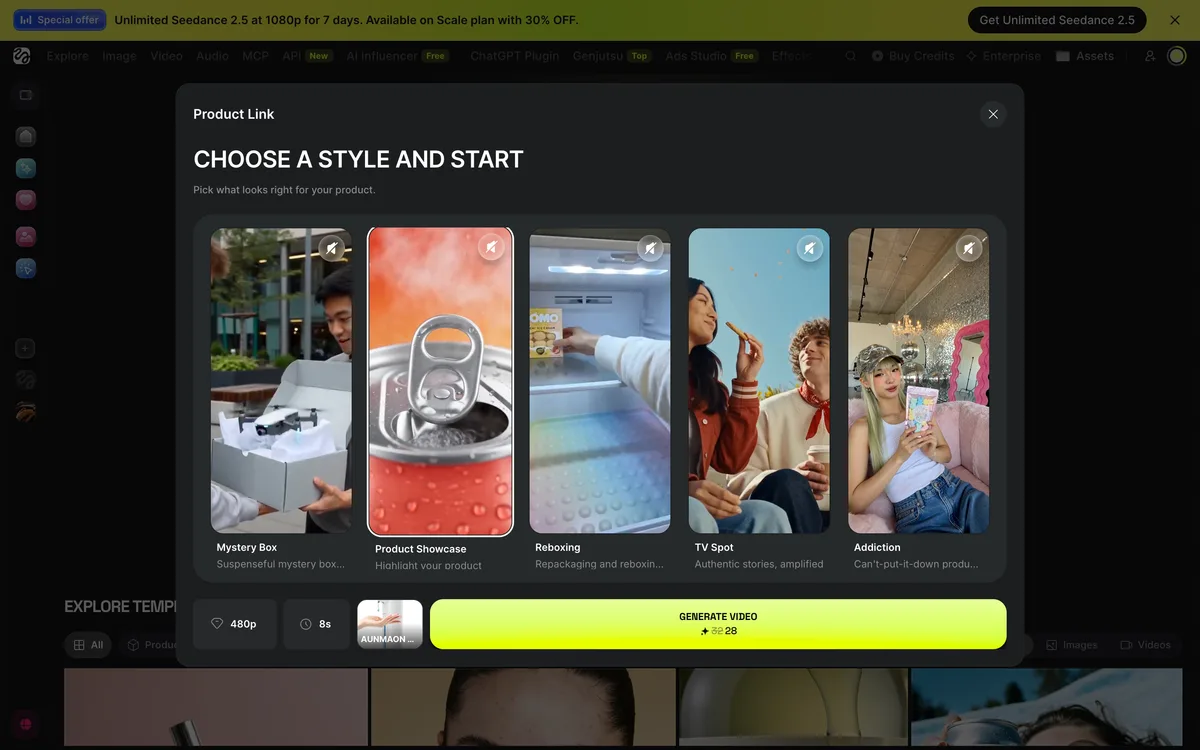1200x750 pixels.
Task: Open the ChatGPT Plugin nav item
Action: (514, 56)
